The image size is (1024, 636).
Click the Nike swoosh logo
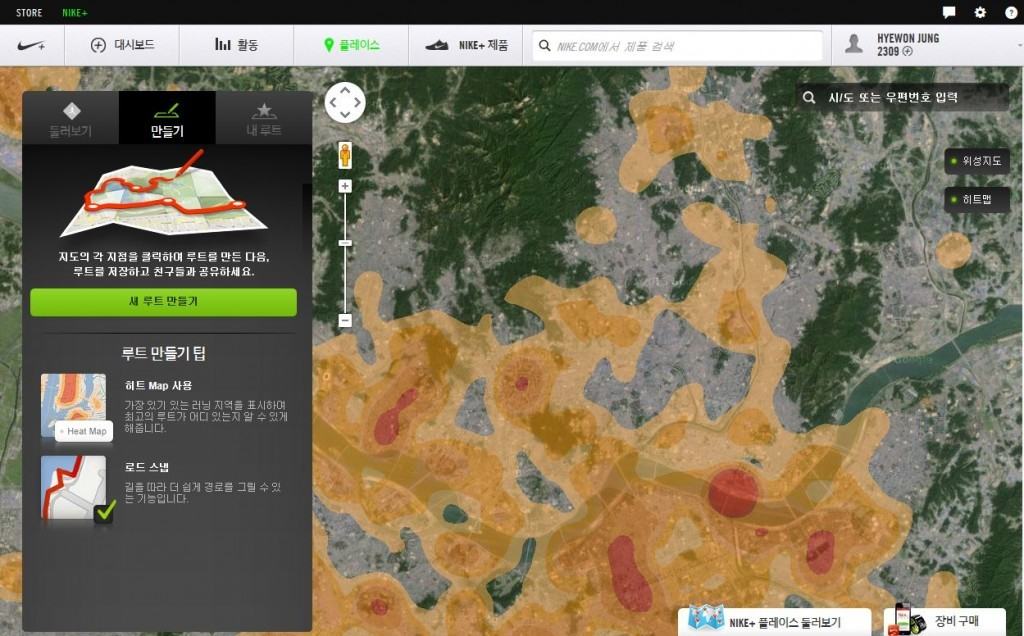point(32,45)
